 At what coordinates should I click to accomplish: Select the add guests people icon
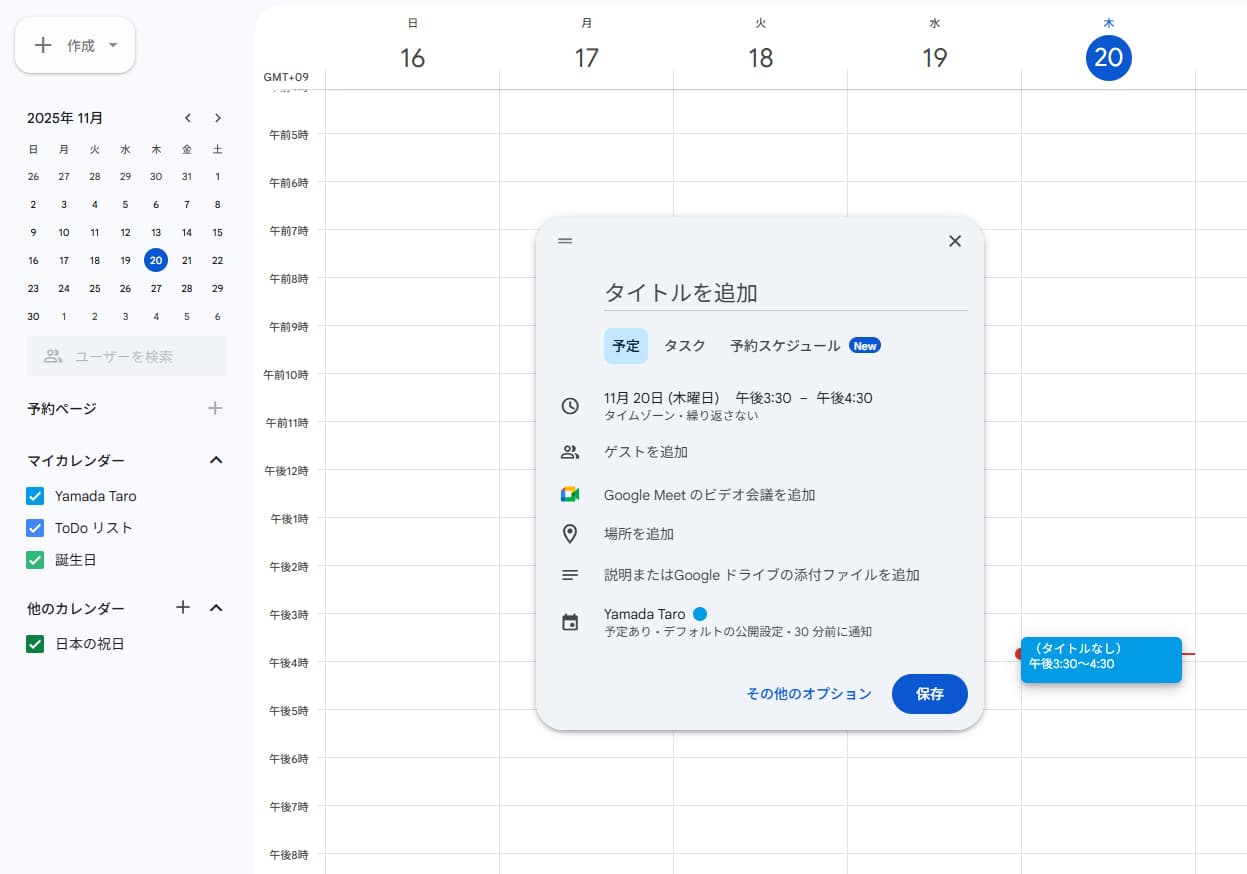tap(571, 451)
